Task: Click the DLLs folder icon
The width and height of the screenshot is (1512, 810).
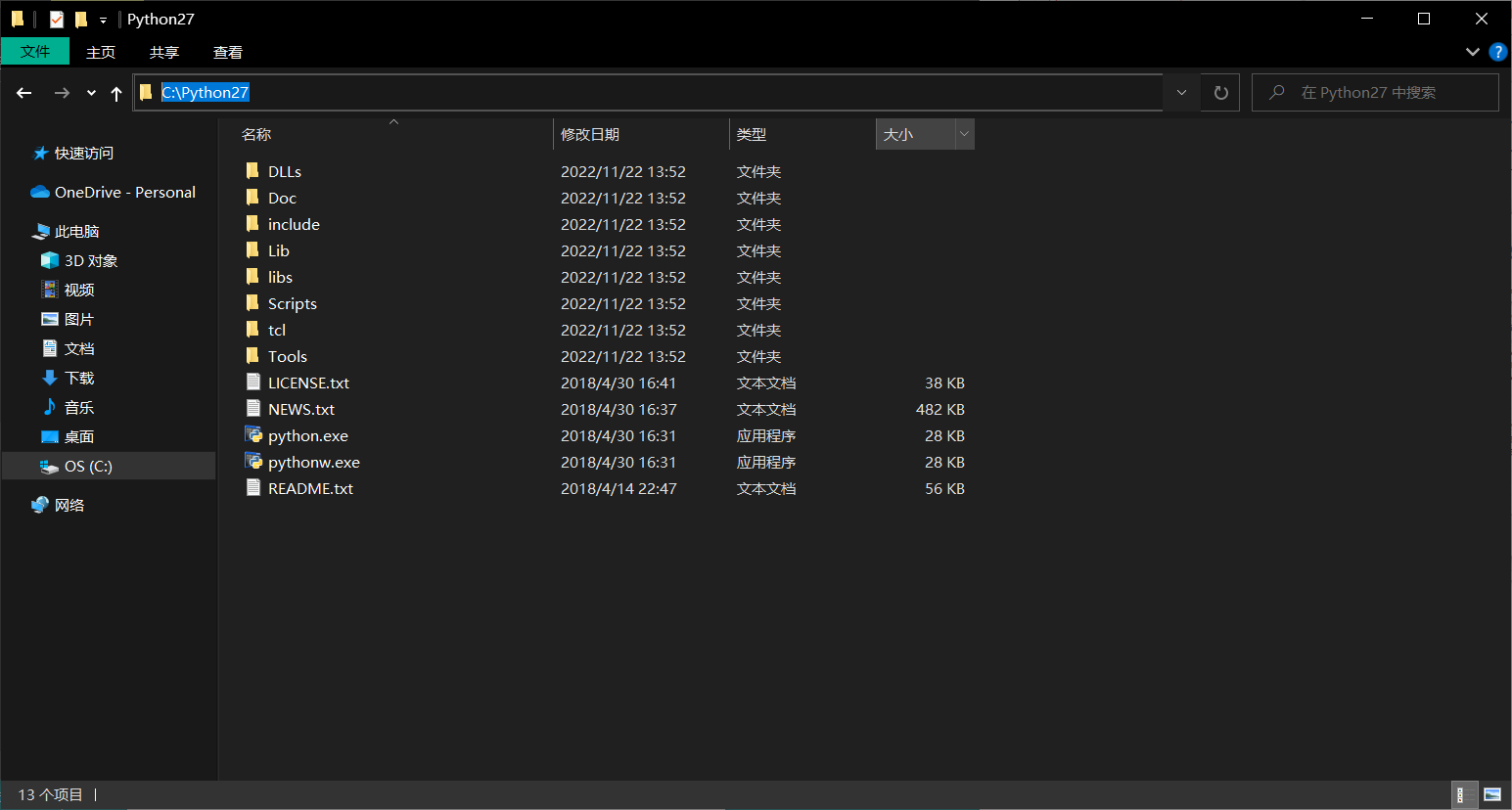Action: pyautogui.click(x=252, y=171)
